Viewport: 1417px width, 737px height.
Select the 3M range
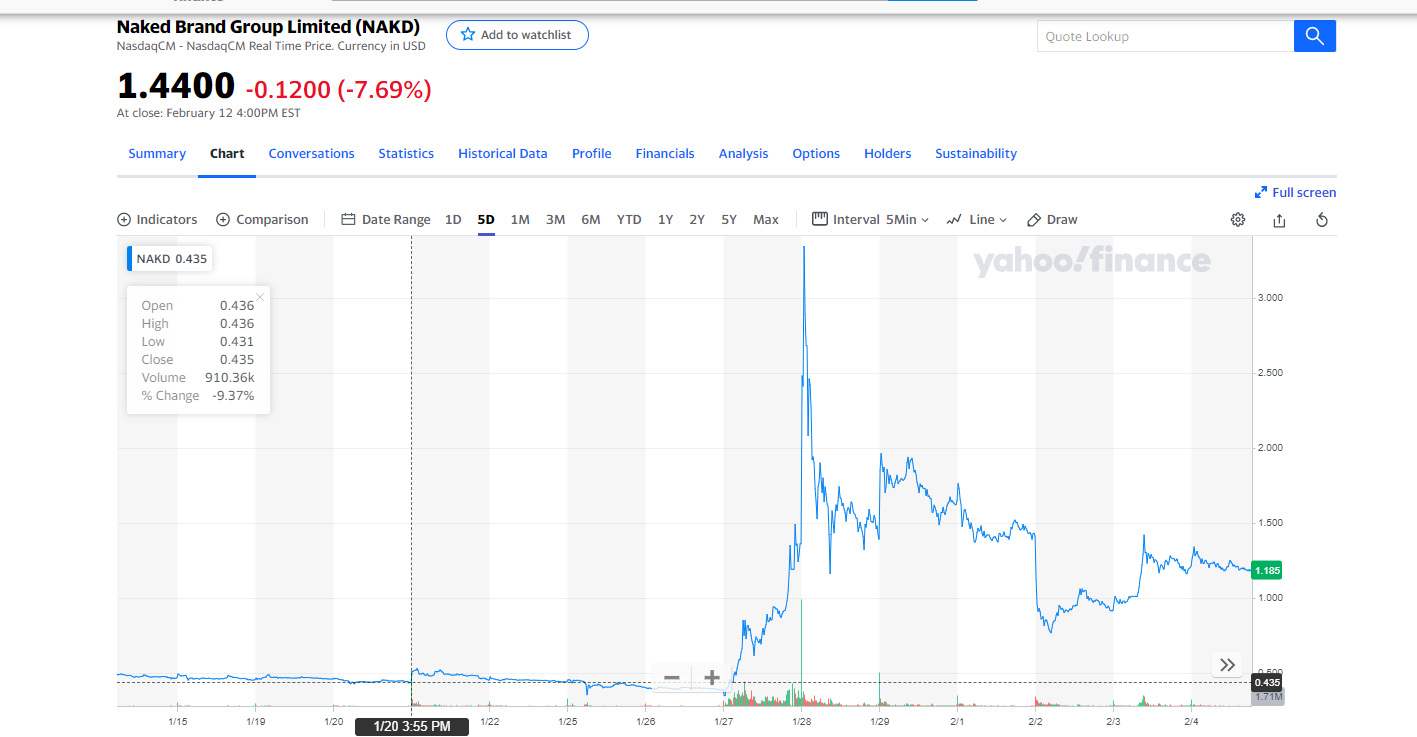(556, 220)
